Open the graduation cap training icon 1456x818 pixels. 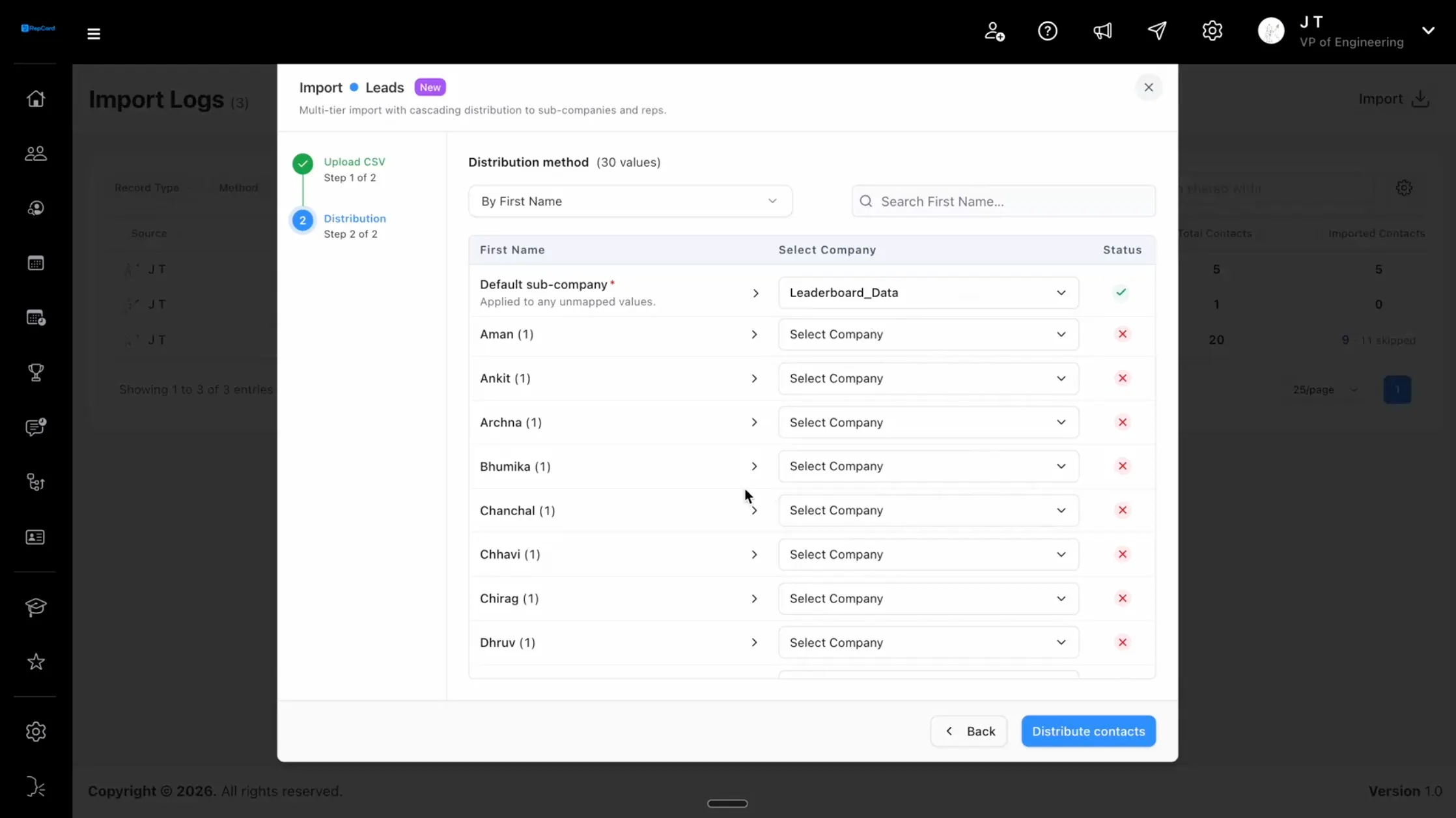tap(36, 607)
